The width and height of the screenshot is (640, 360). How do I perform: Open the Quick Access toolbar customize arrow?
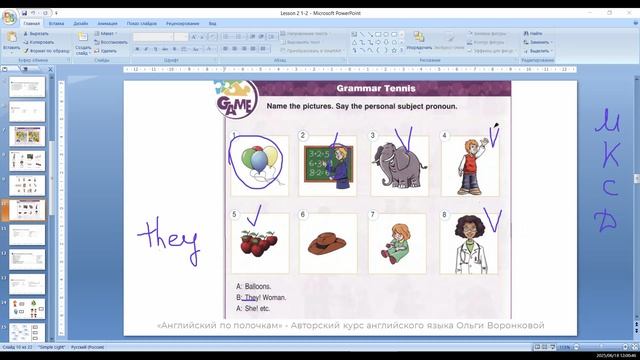56,13
